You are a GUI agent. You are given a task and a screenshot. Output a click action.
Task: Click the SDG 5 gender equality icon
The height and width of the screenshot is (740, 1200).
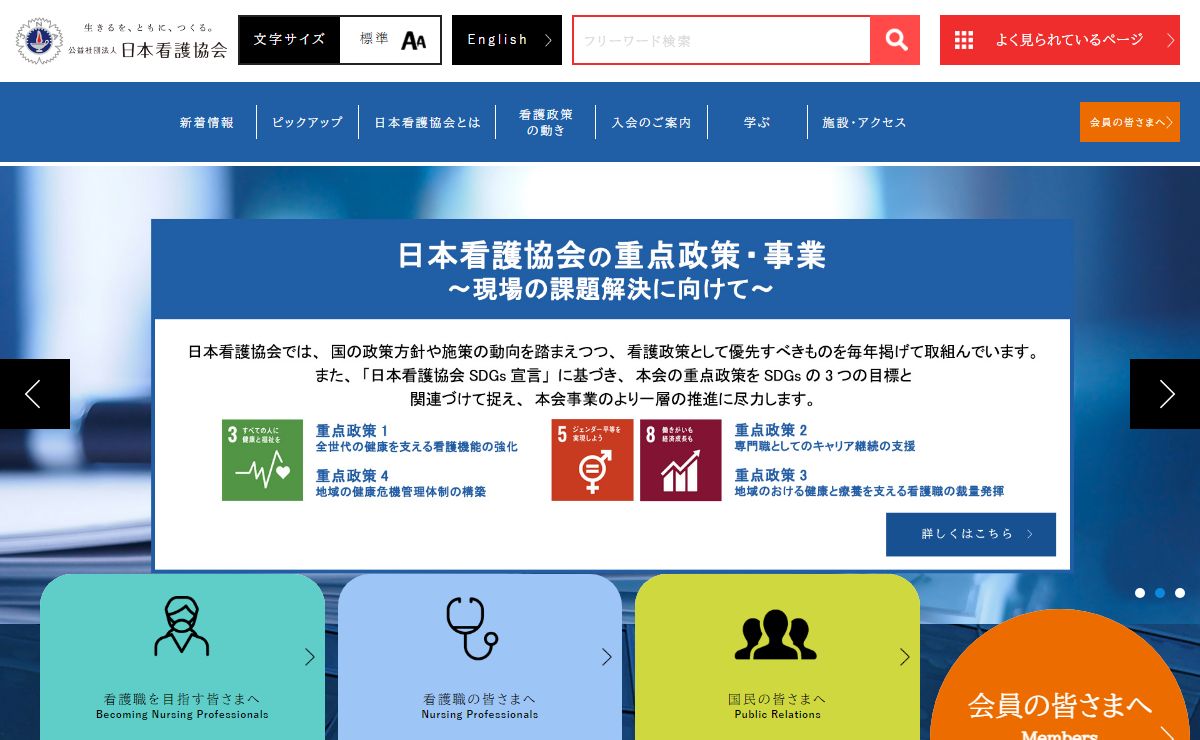point(592,460)
